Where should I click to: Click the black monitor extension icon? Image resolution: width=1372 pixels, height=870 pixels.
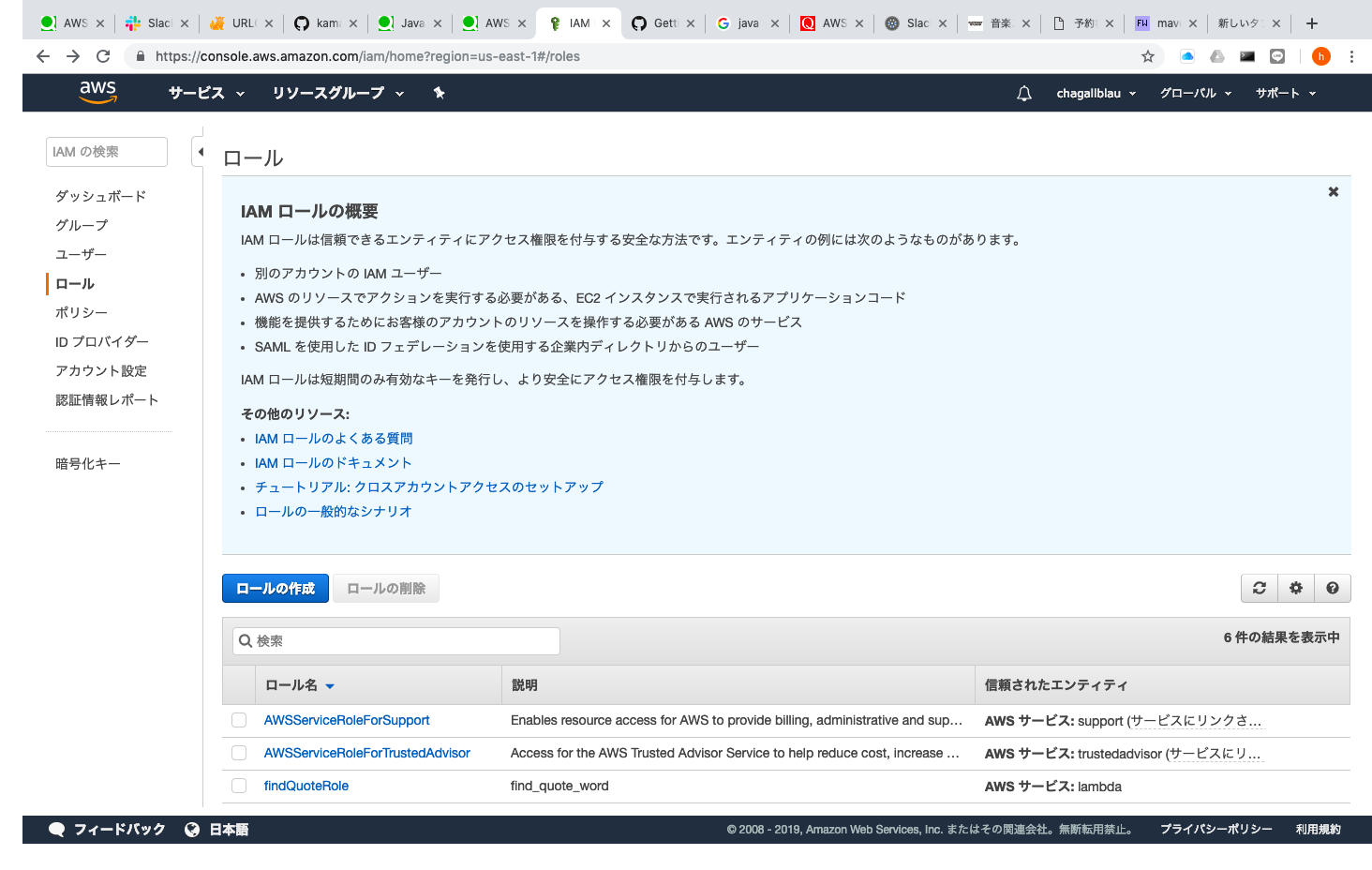(x=1247, y=56)
